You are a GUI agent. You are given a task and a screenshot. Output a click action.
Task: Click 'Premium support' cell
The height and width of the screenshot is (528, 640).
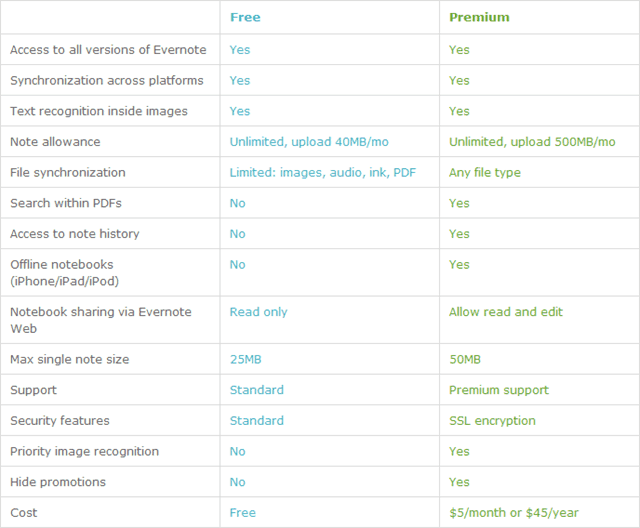499,390
